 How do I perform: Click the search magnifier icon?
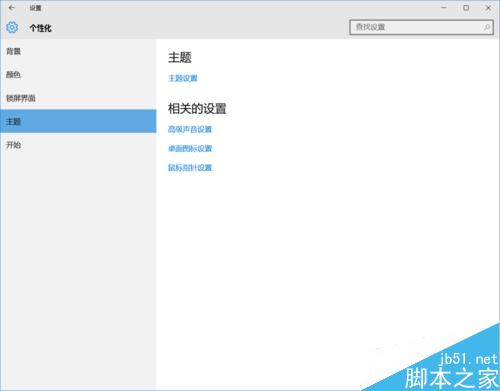tap(486, 27)
